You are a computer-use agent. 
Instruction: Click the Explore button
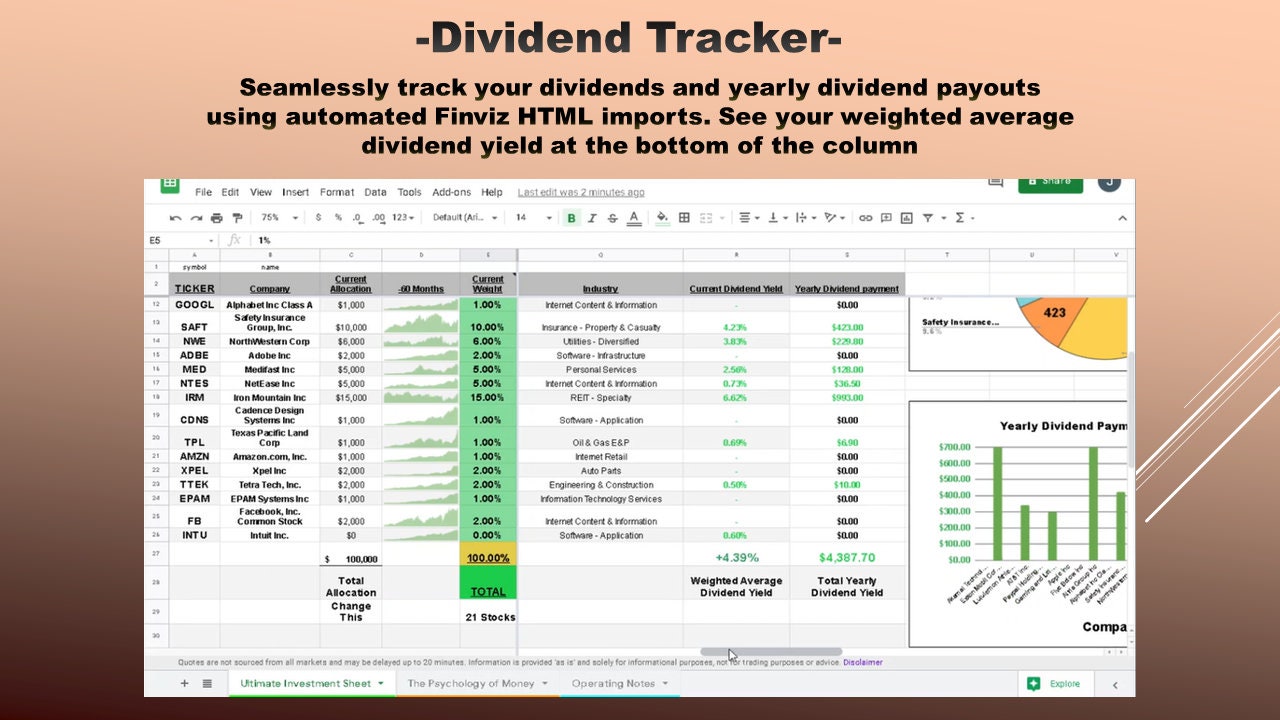[1055, 684]
